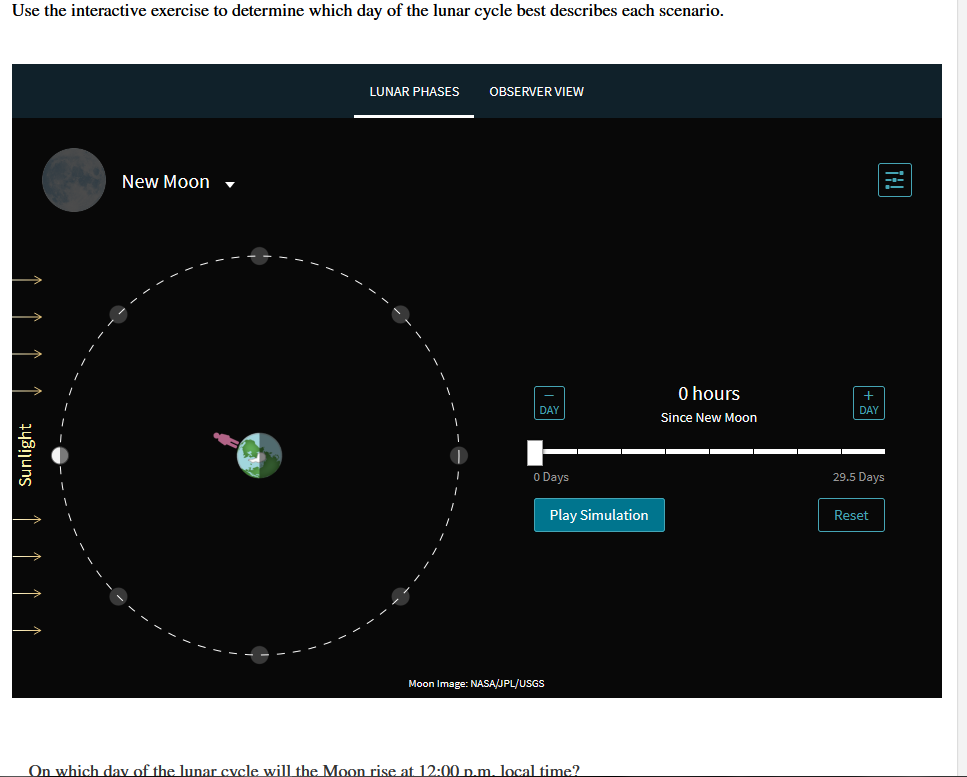Image resolution: width=967 pixels, height=777 pixels.
Task: Select the moon marker at the far right of the orbit
Action: point(459,455)
